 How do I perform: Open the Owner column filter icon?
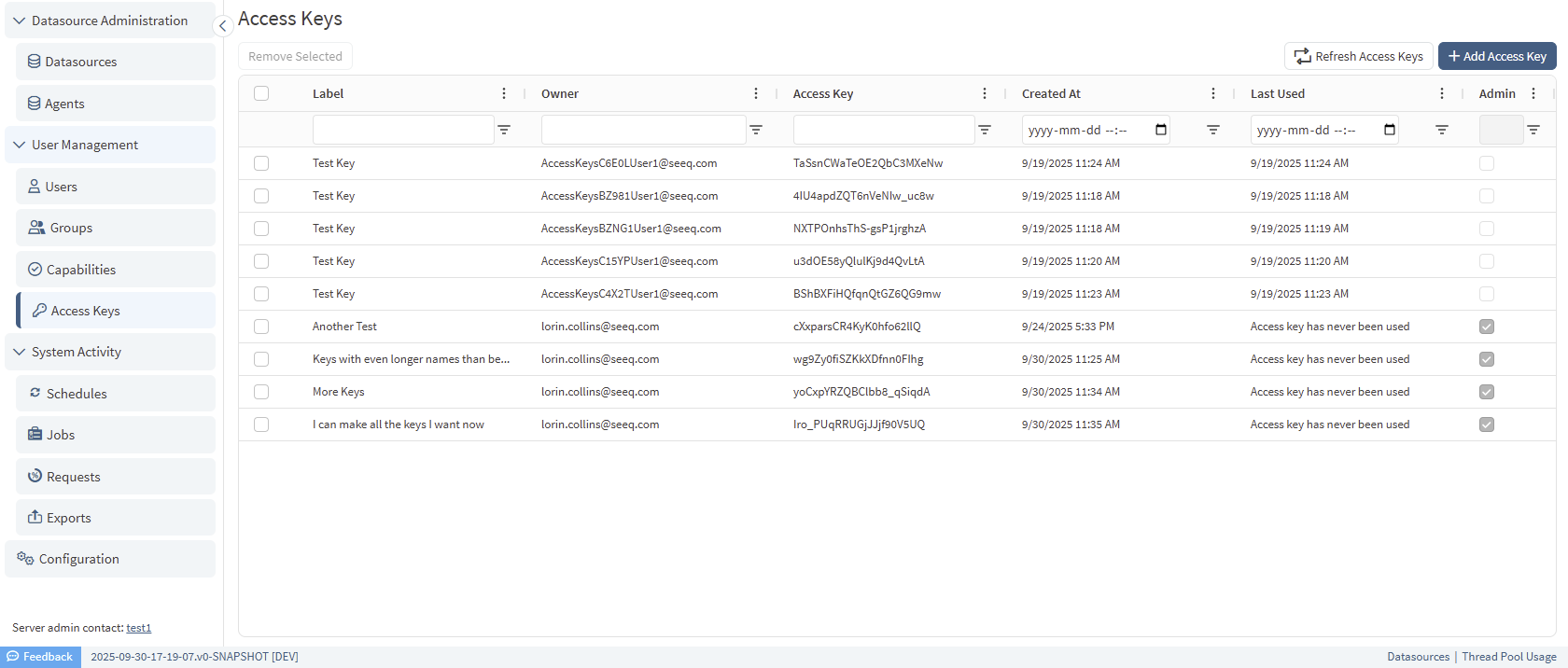756,130
